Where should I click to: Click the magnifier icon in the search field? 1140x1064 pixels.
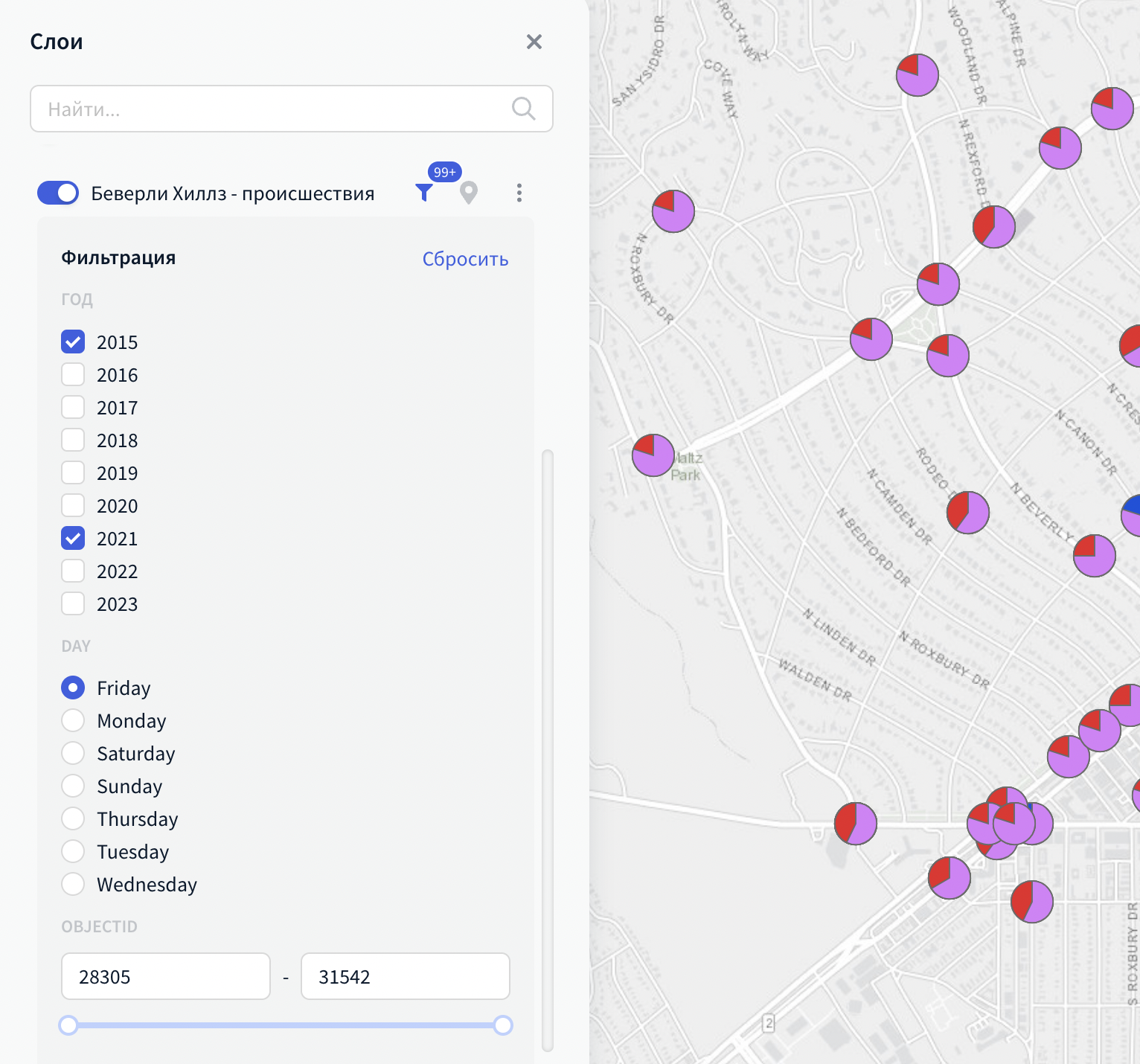click(523, 109)
